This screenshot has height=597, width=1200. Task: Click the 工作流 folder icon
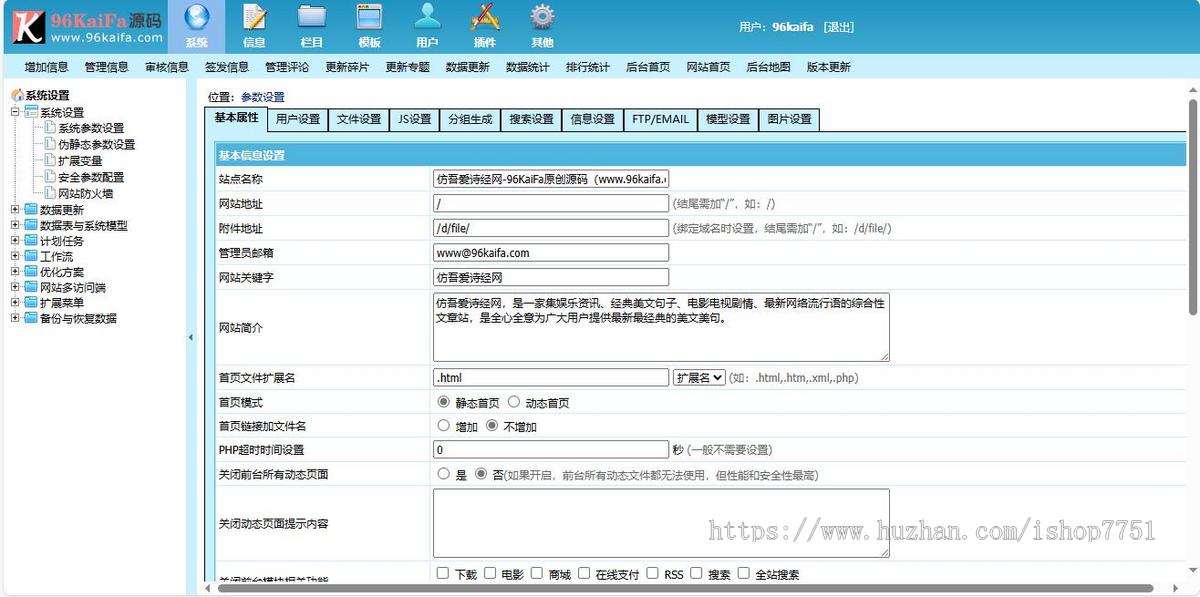coord(31,257)
